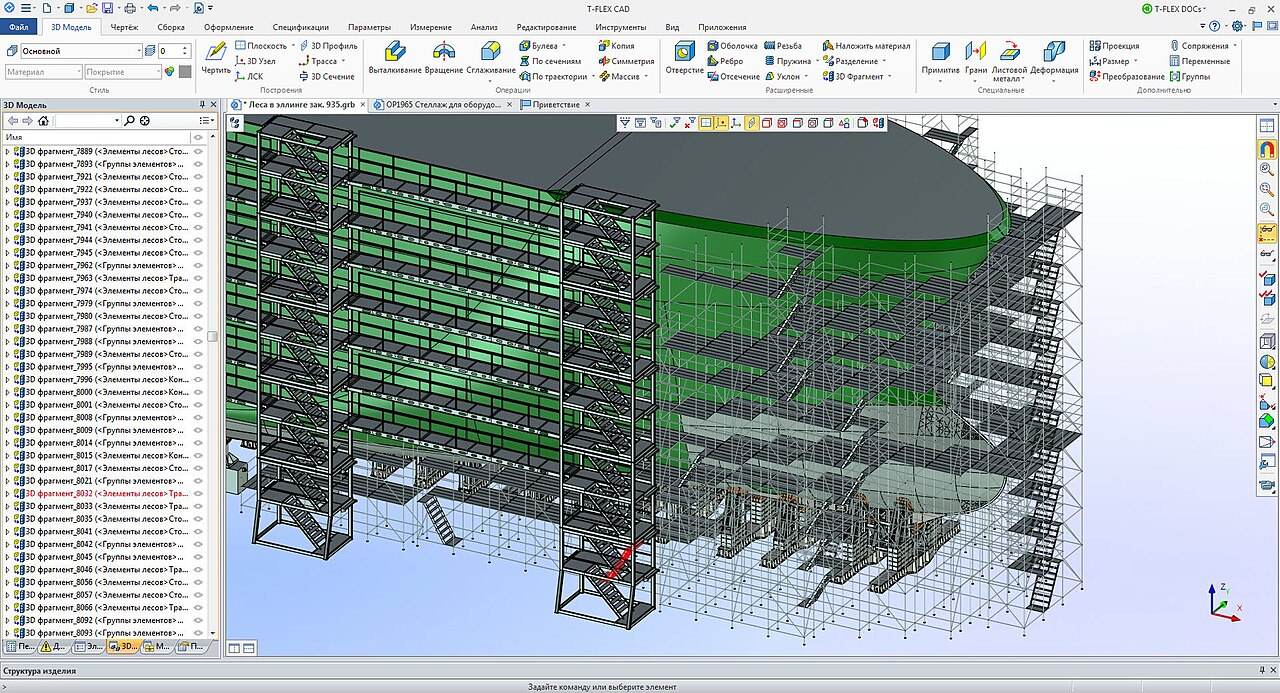Viewport: 1280px width, 693px height.
Task: Insert a 3D Узел node
Action: pyautogui.click(x=255, y=61)
